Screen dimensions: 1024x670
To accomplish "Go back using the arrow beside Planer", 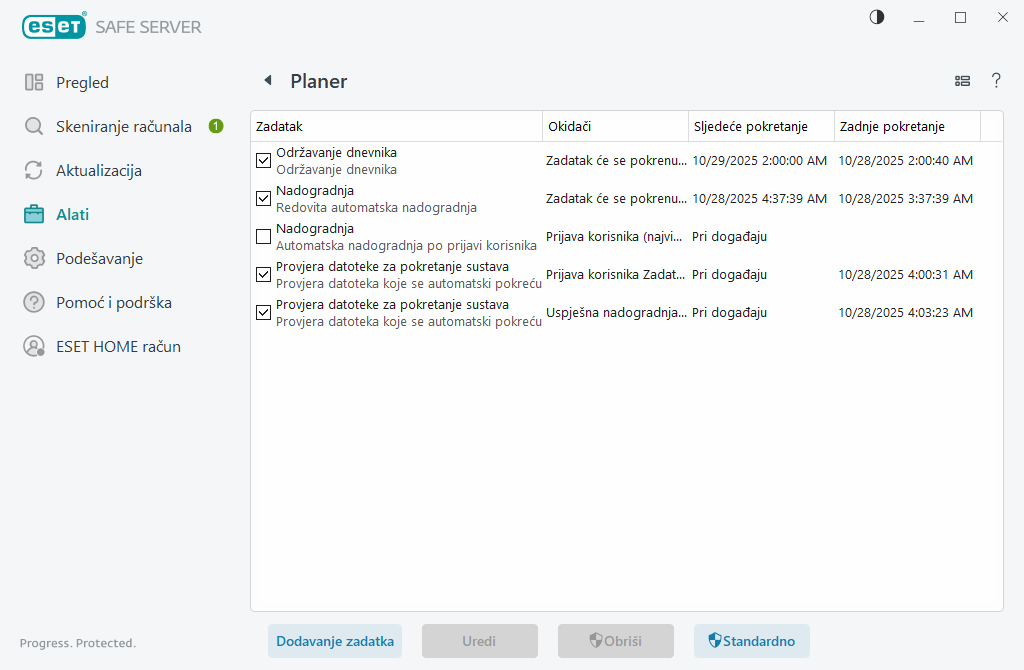I will [x=267, y=81].
